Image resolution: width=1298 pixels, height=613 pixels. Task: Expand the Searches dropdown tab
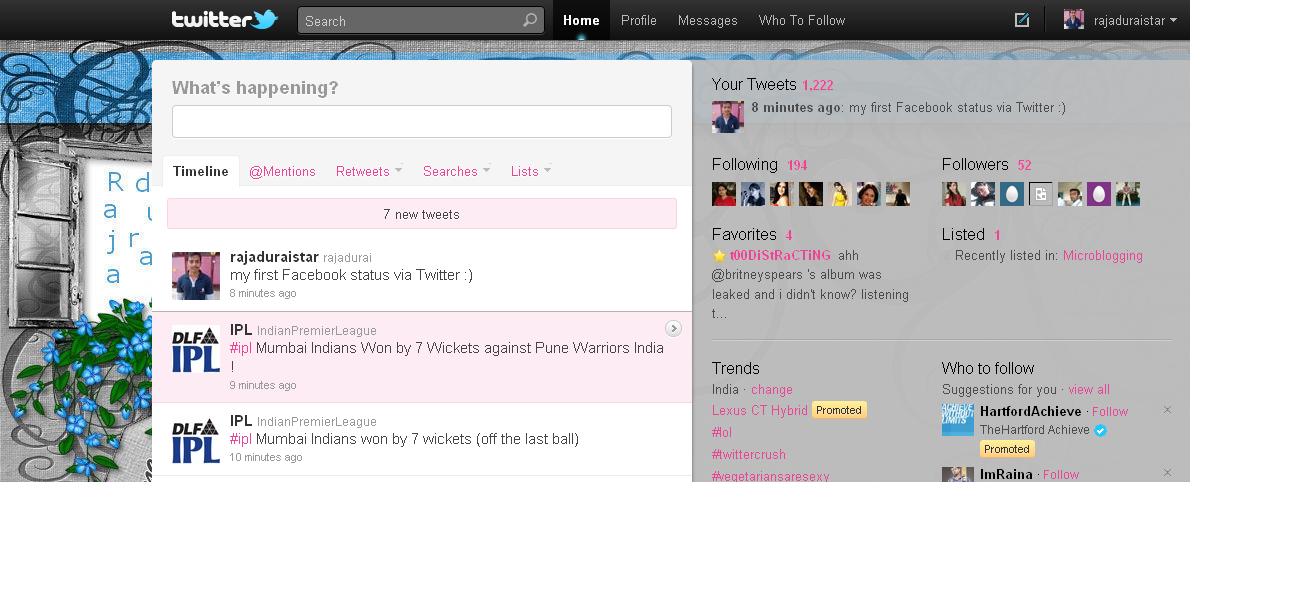pos(456,171)
